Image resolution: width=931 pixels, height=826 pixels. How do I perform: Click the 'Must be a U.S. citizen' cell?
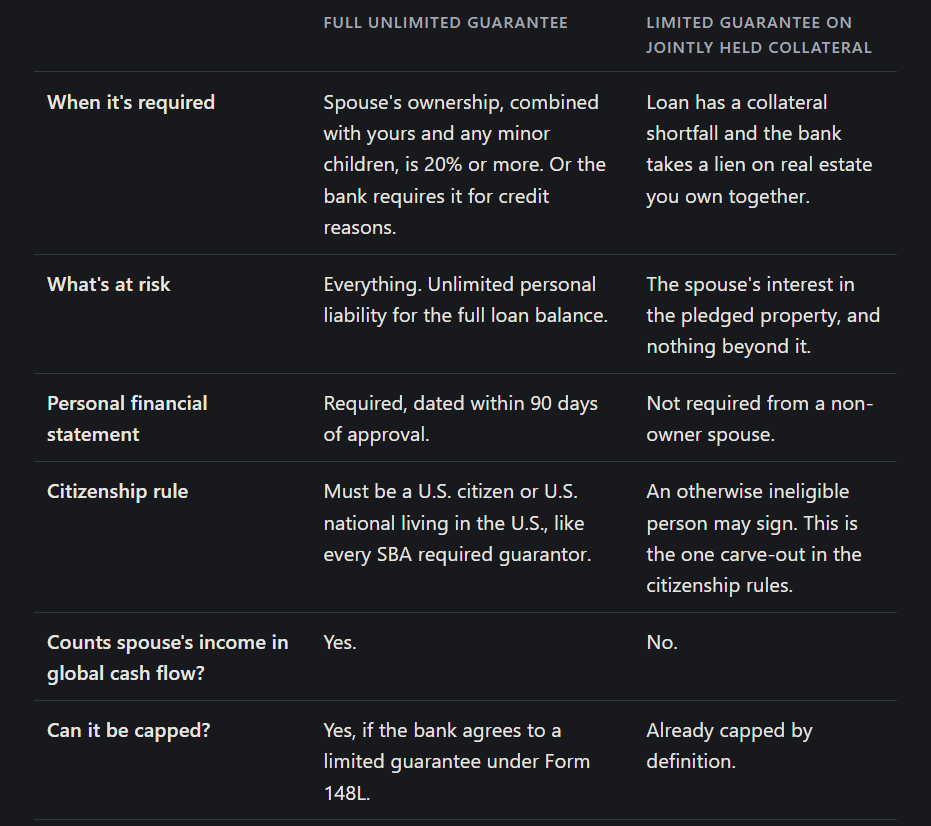[x=457, y=523]
